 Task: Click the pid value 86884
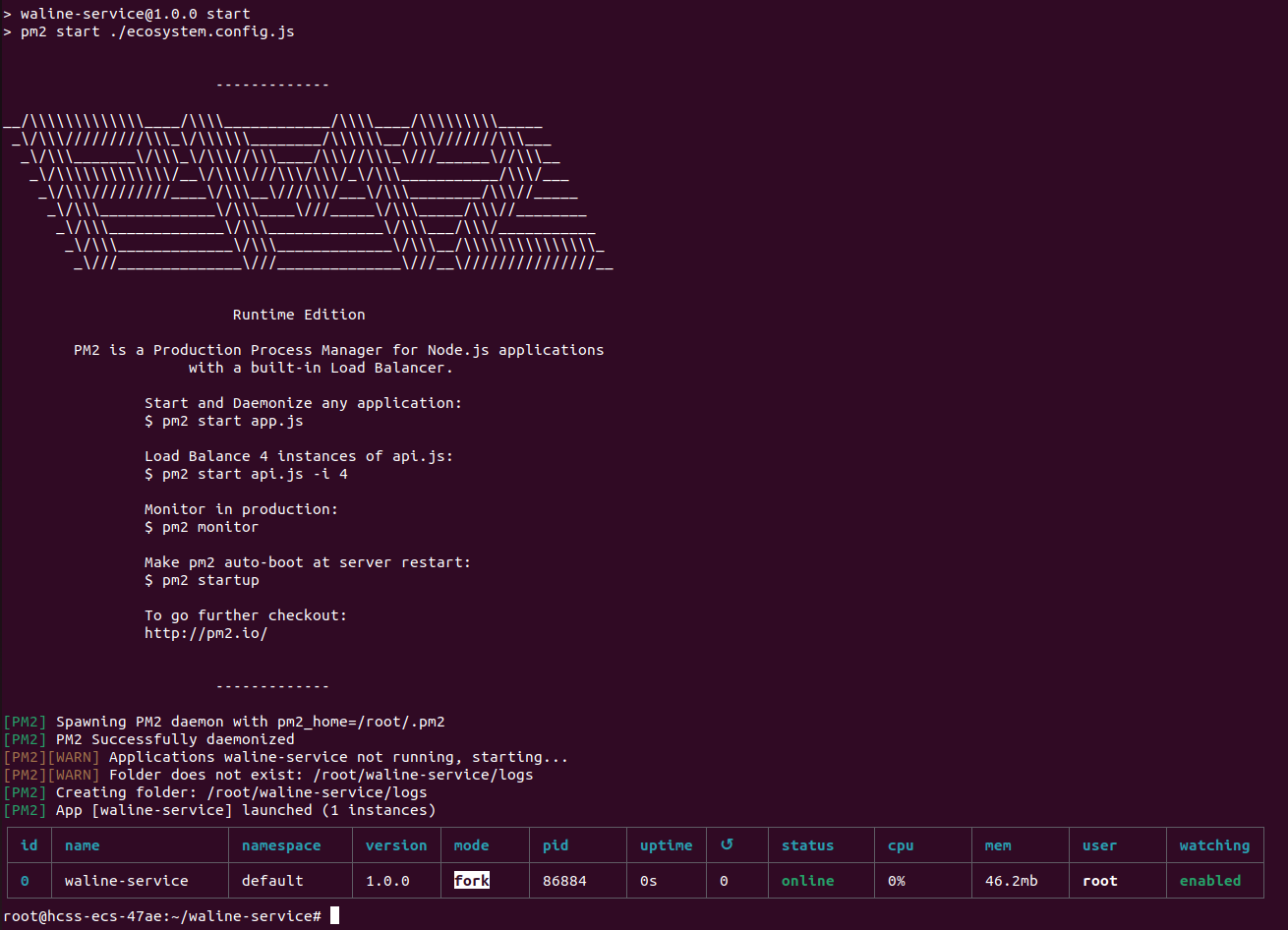(563, 880)
